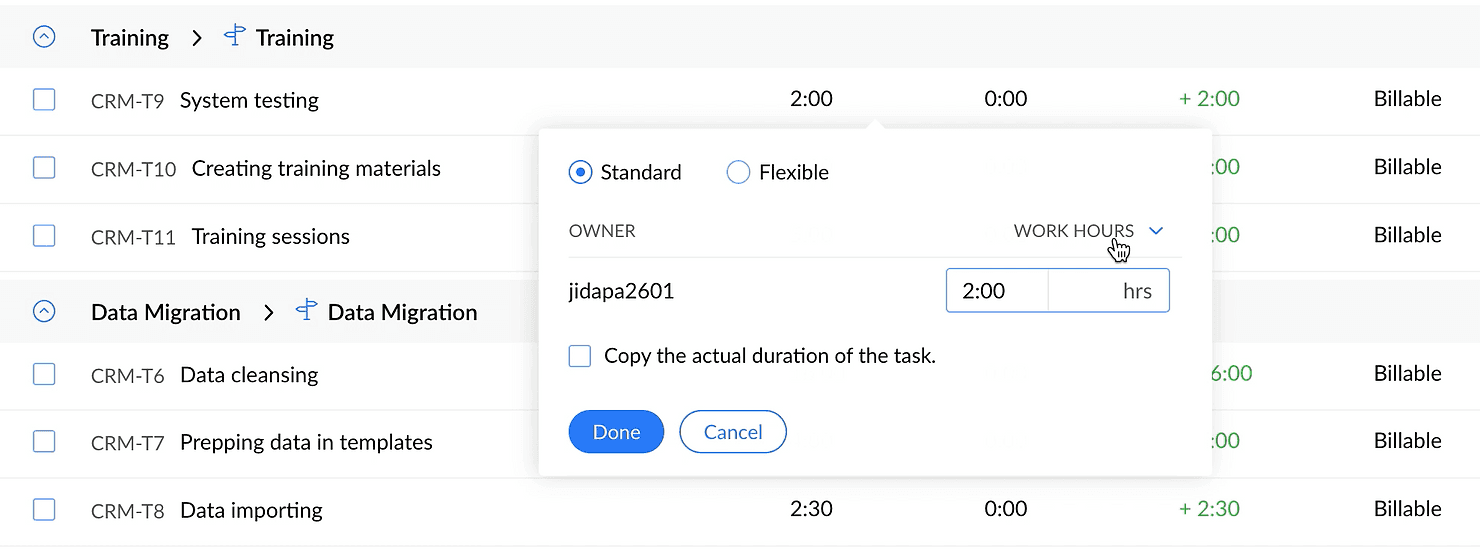
Task: Collapse the Data Migration task list group
Action: click(44, 312)
